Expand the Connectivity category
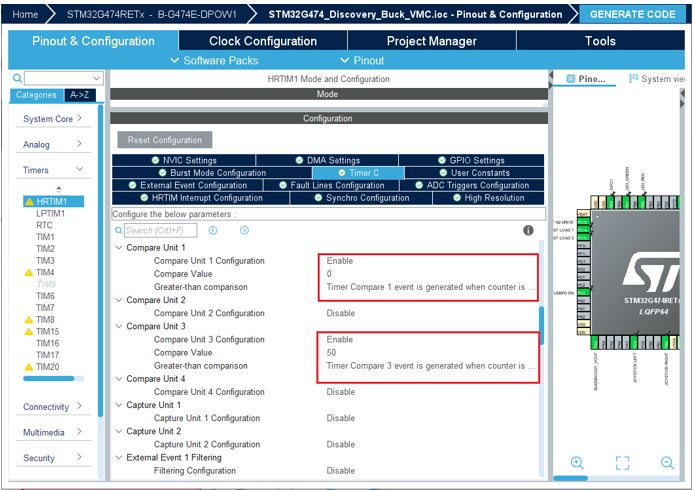Screen dimensions: 694x490 coord(53,406)
